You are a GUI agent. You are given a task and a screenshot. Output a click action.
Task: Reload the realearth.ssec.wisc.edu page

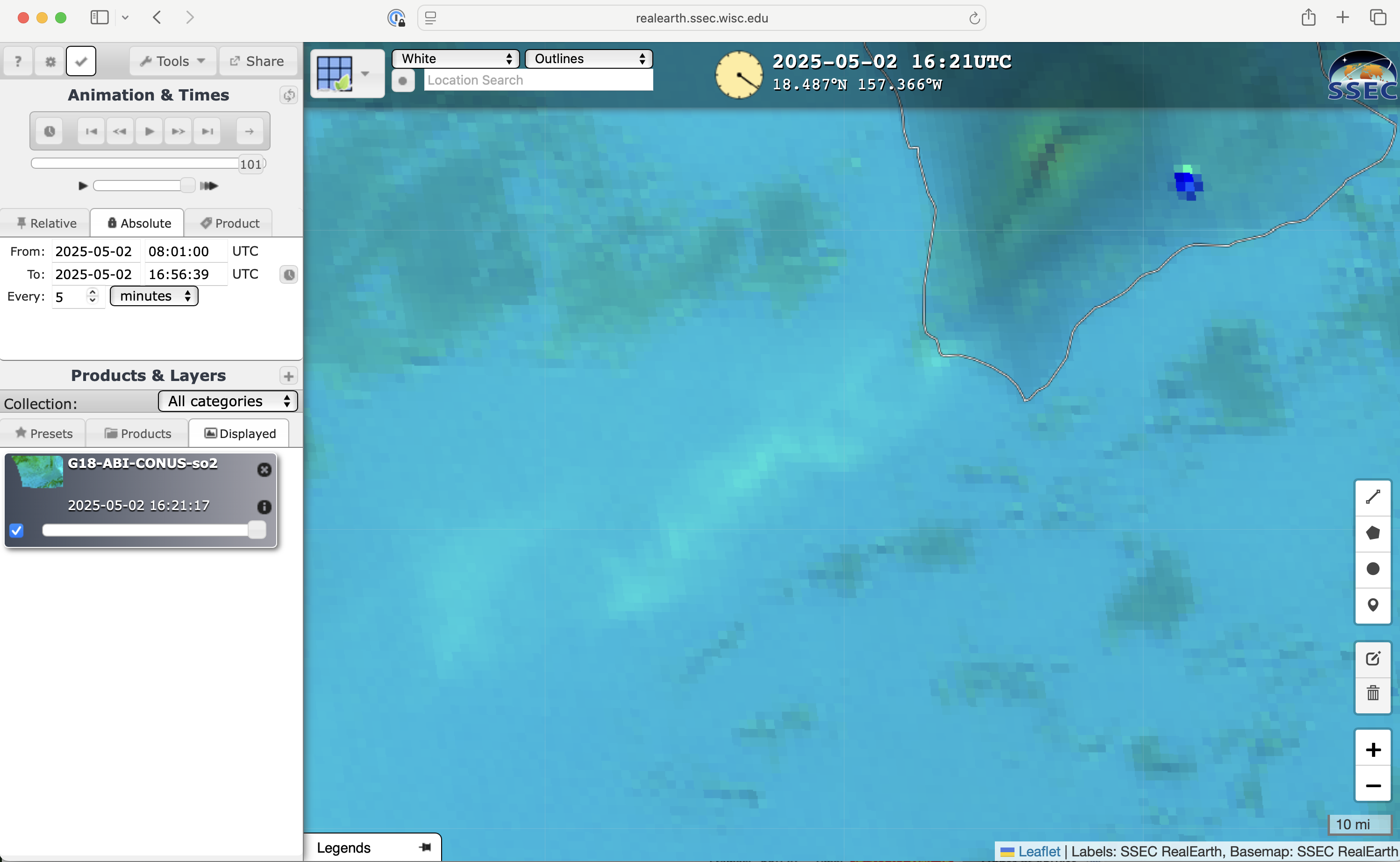click(x=974, y=18)
